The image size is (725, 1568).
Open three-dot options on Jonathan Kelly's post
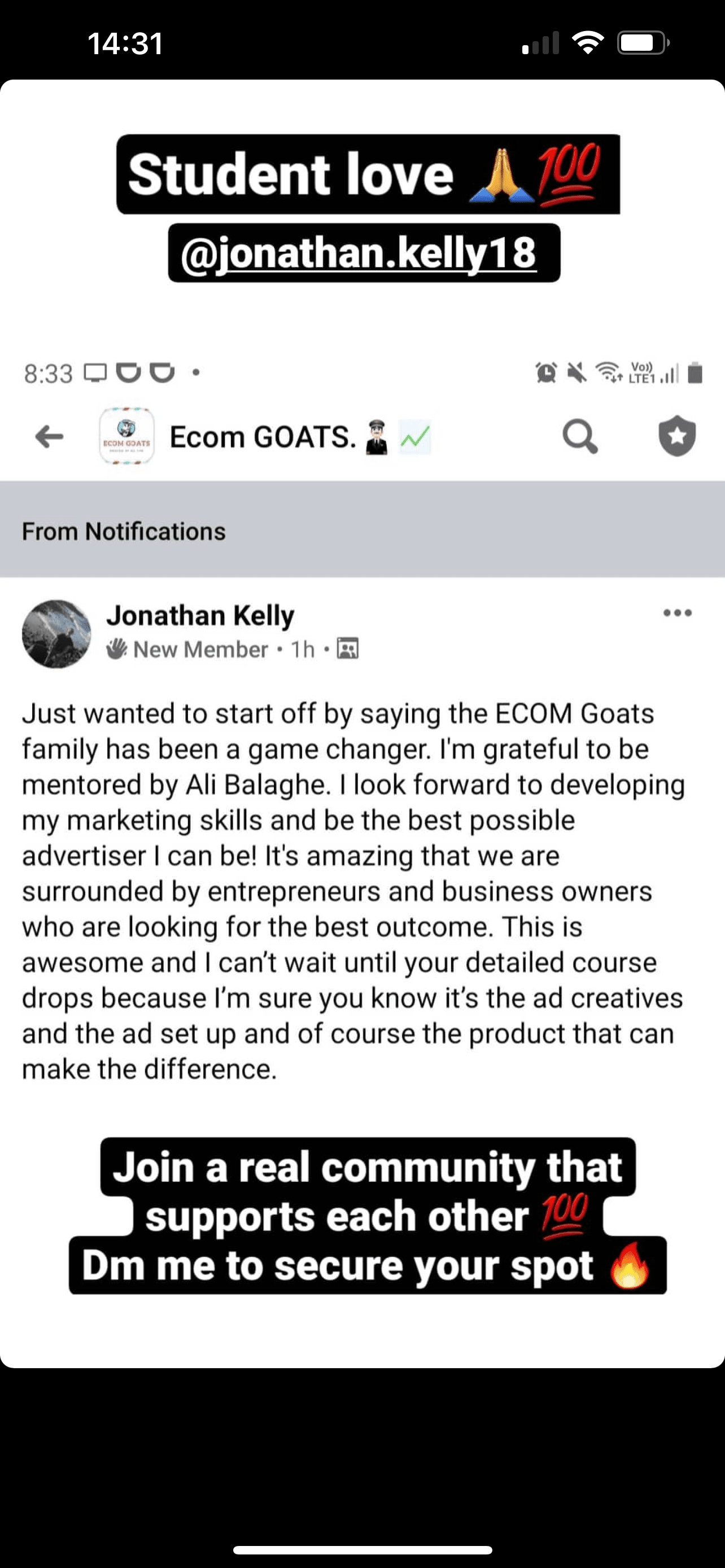tap(677, 613)
